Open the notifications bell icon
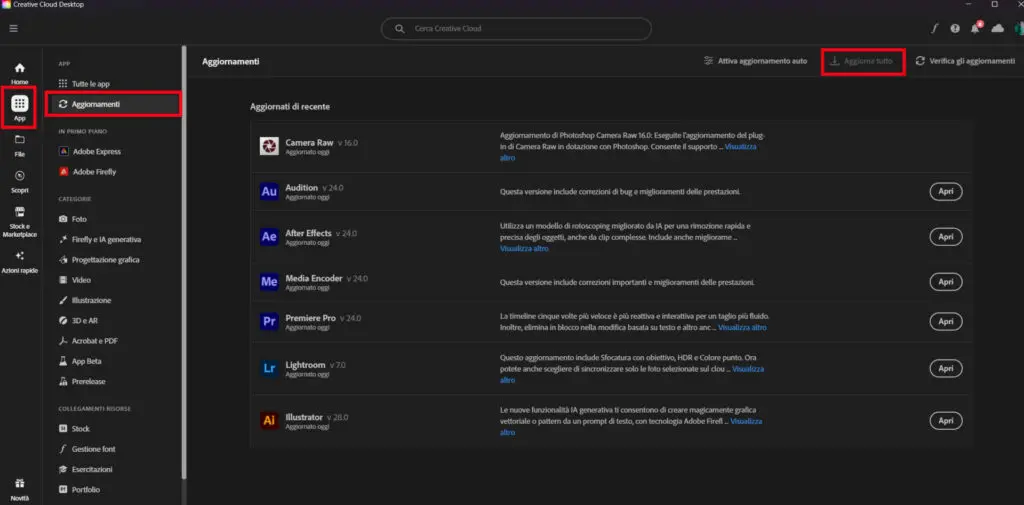 pyautogui.click(x=976, y=28)
